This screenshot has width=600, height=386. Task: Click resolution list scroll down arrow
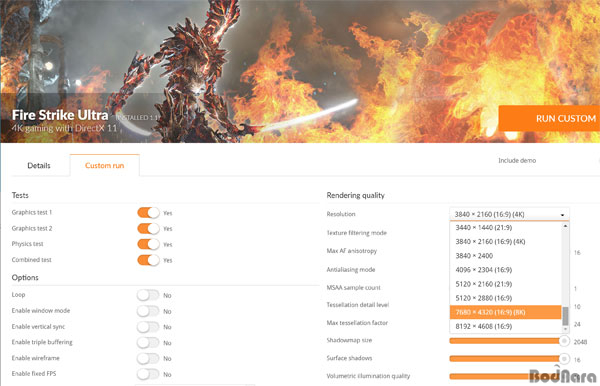click(x=565, y=329)
